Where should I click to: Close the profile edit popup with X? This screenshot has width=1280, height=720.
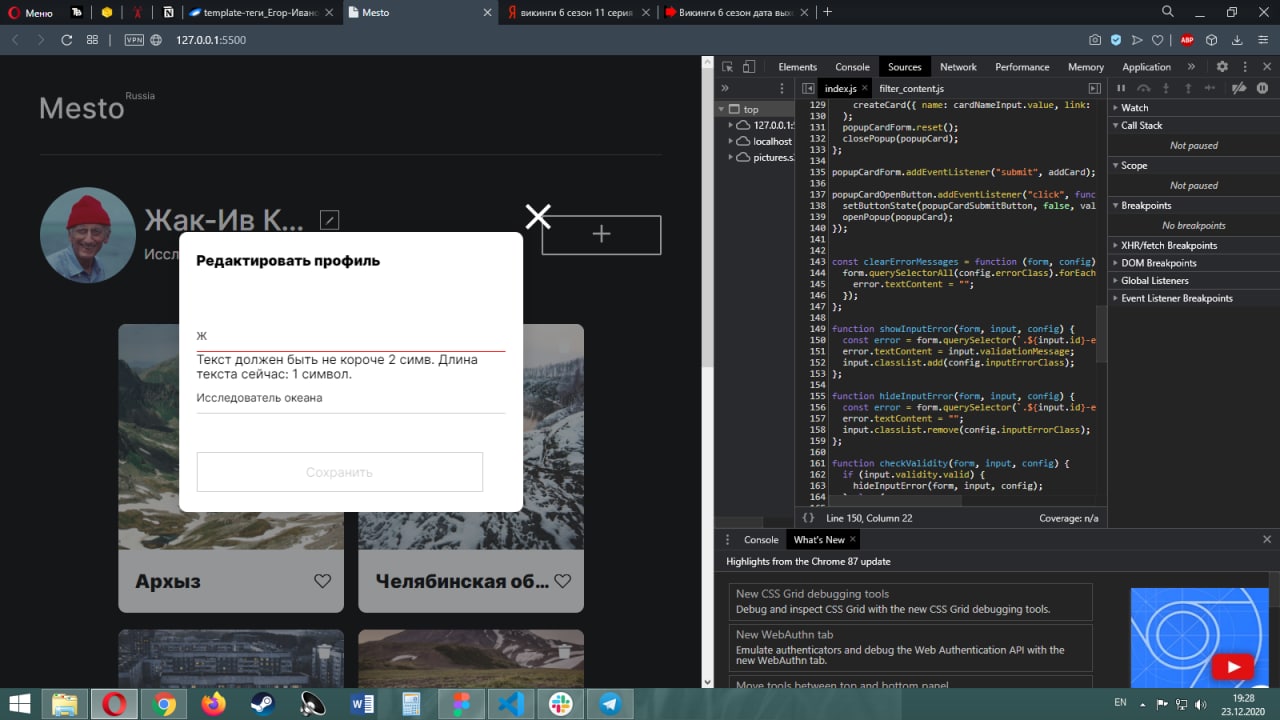[x=538, y=216]
